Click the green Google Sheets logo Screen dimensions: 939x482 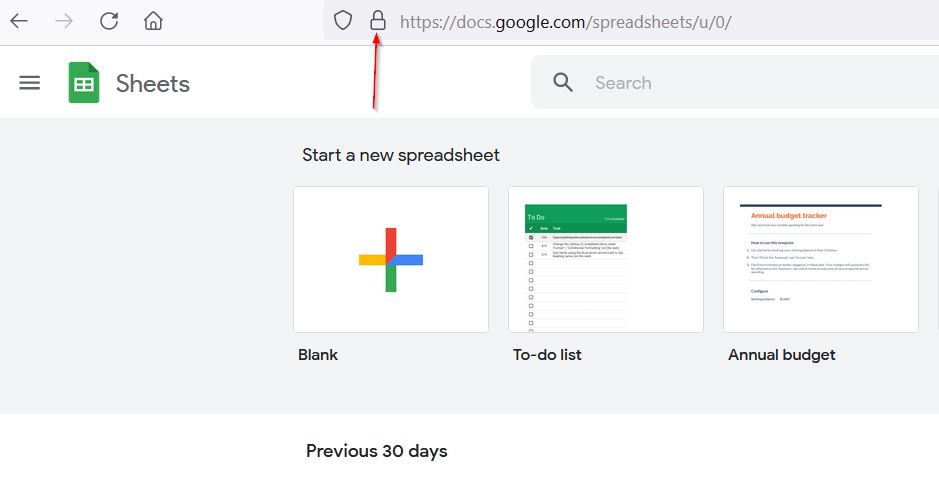click(84, 83)
